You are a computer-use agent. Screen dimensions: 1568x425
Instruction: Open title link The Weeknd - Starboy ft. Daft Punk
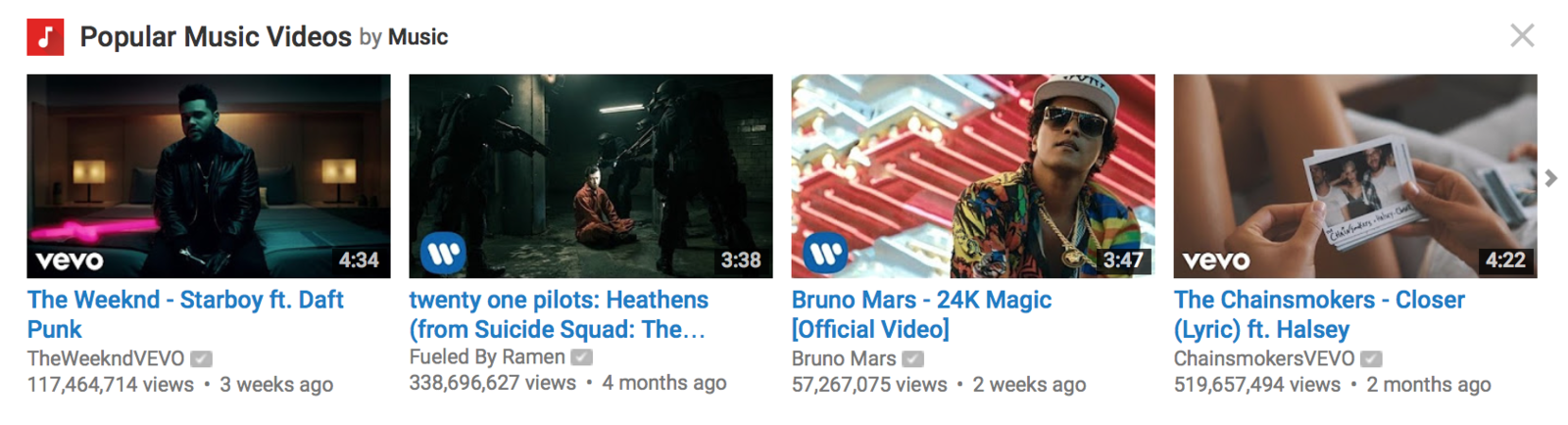pos(185,314)
